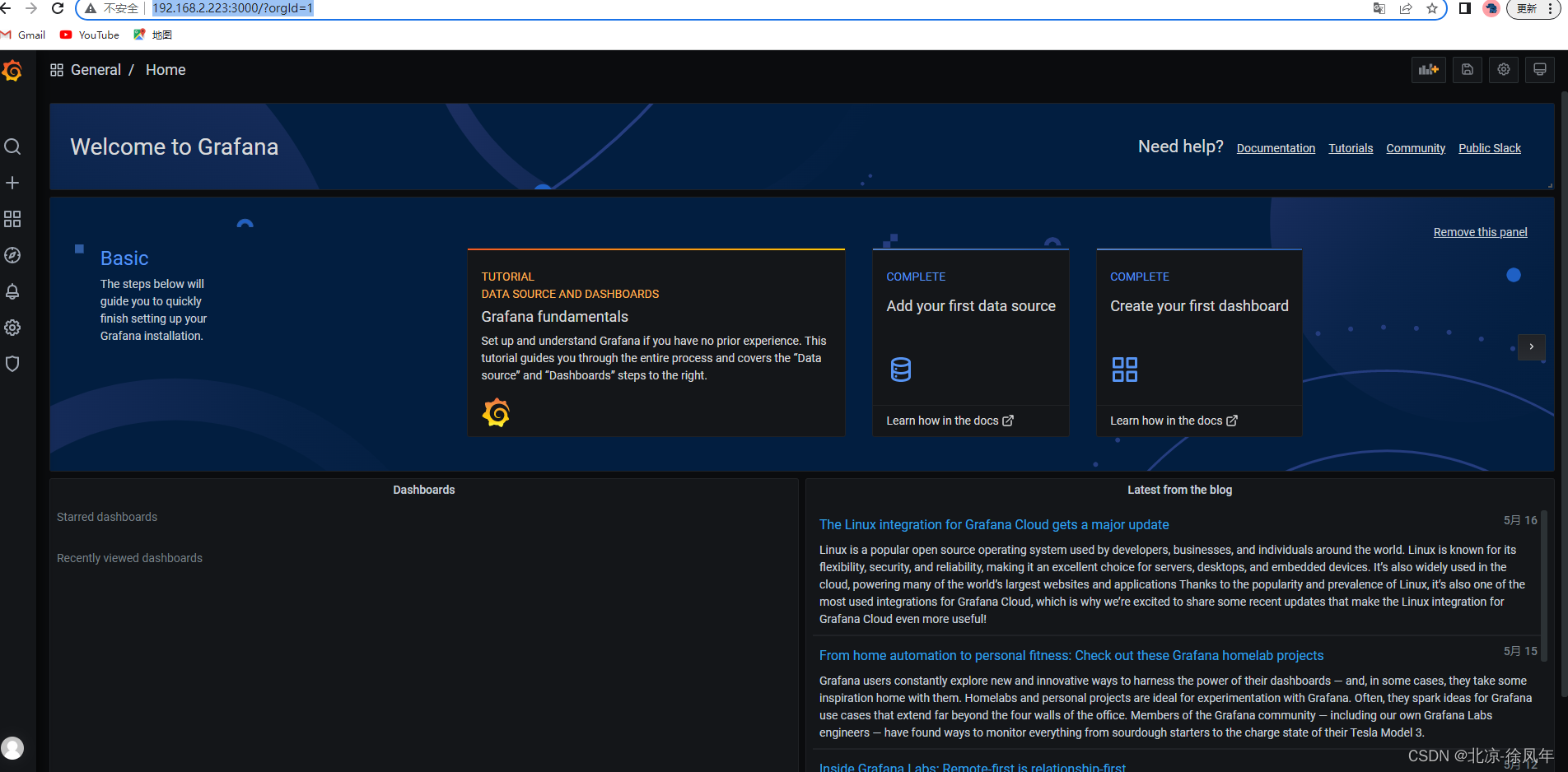
Task: Open Dashboard settings gear in top toolbar
Action: click(x=1504, y=70)
